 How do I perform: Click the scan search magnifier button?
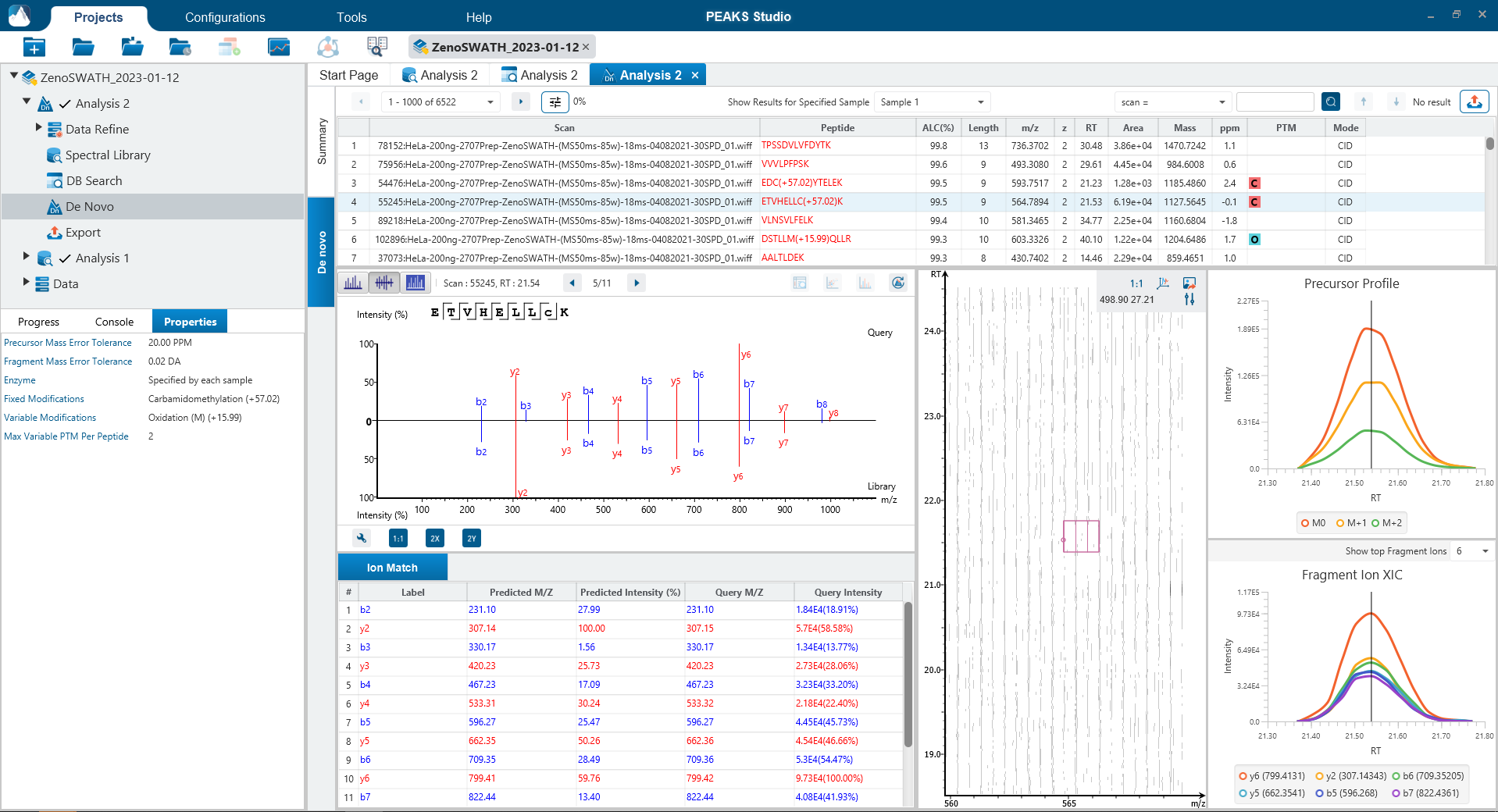coord(1331,101)
